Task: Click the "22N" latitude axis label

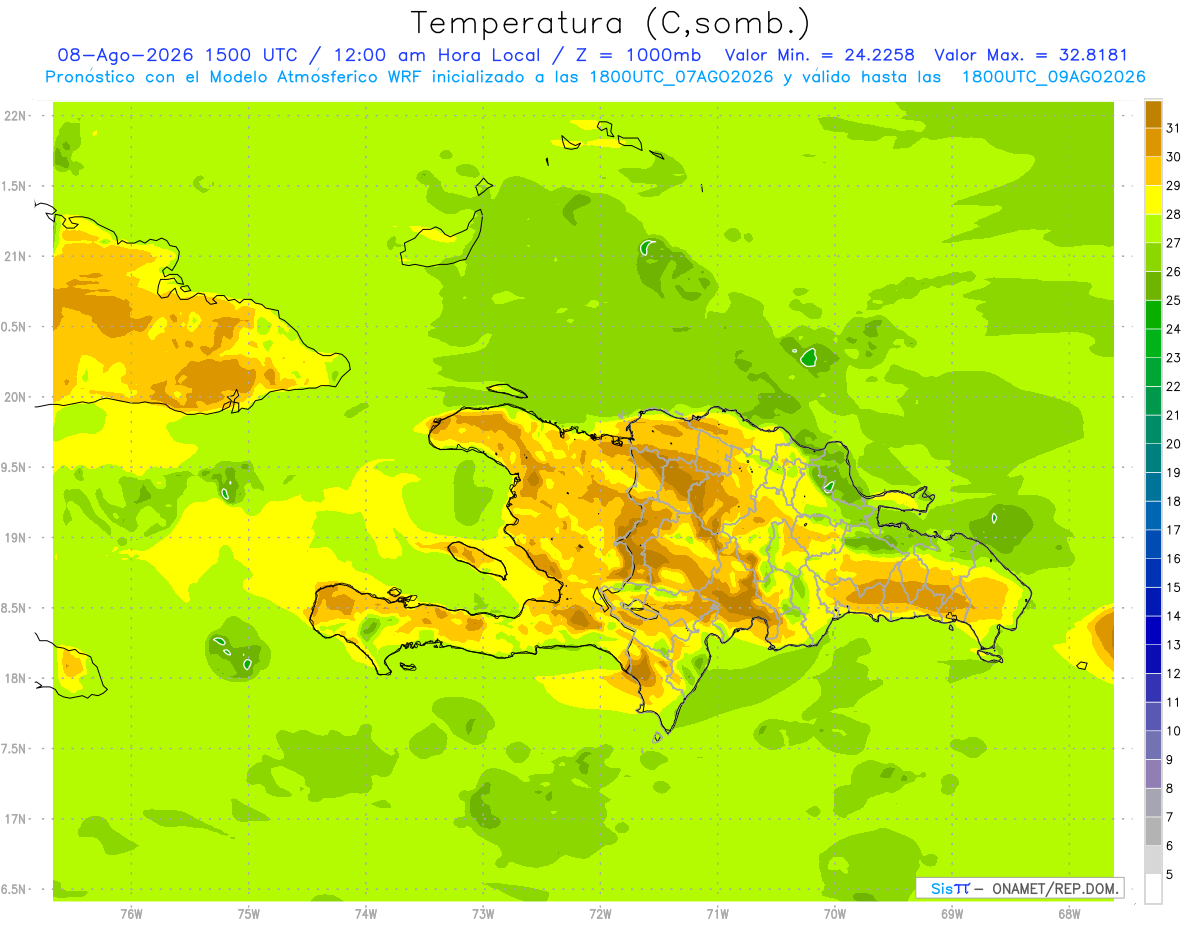Action: [x=16, y=116]
